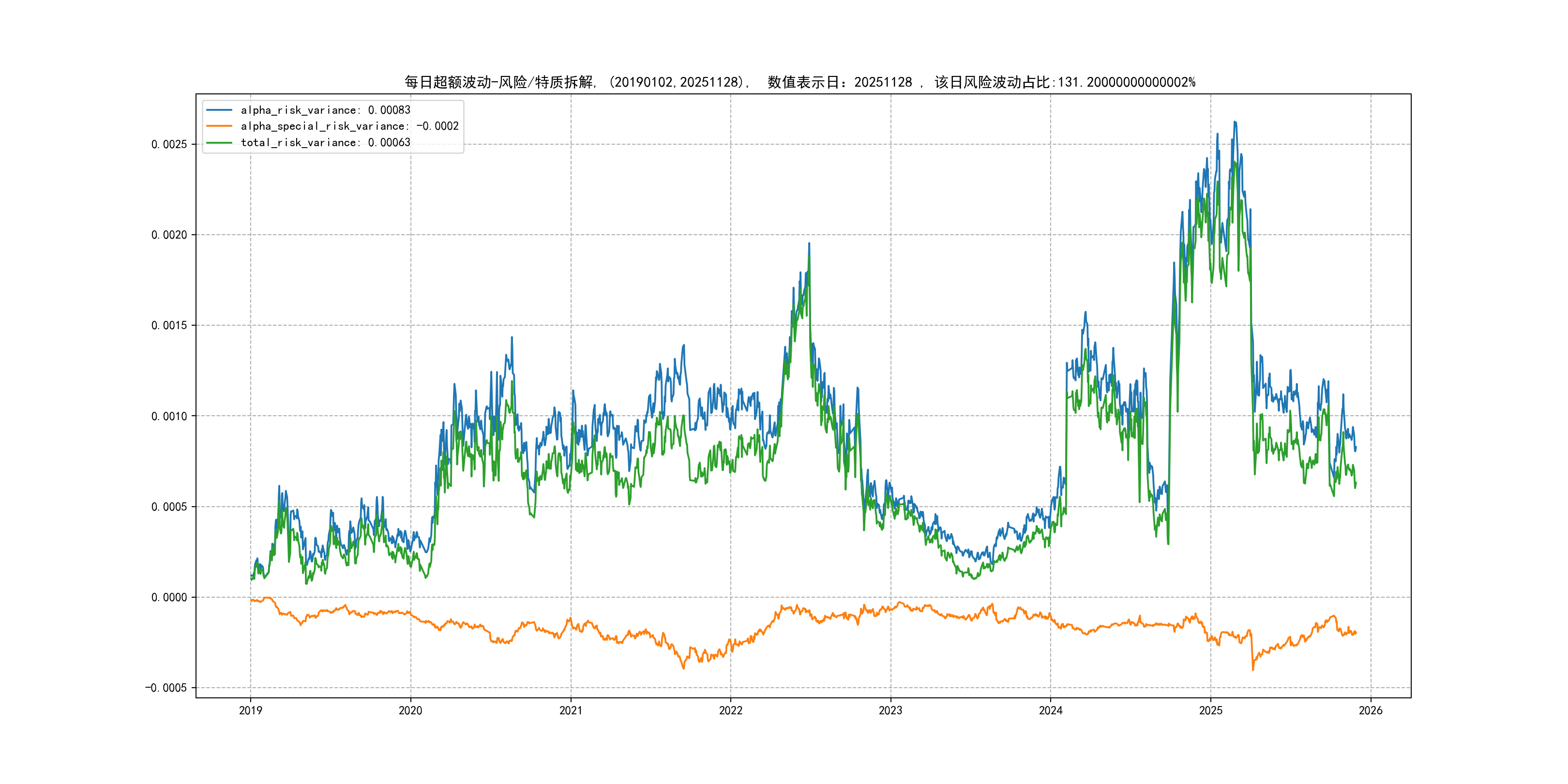Click the 0.0025 y-axis tick label

pyautogui.click(x=169, y=144)
